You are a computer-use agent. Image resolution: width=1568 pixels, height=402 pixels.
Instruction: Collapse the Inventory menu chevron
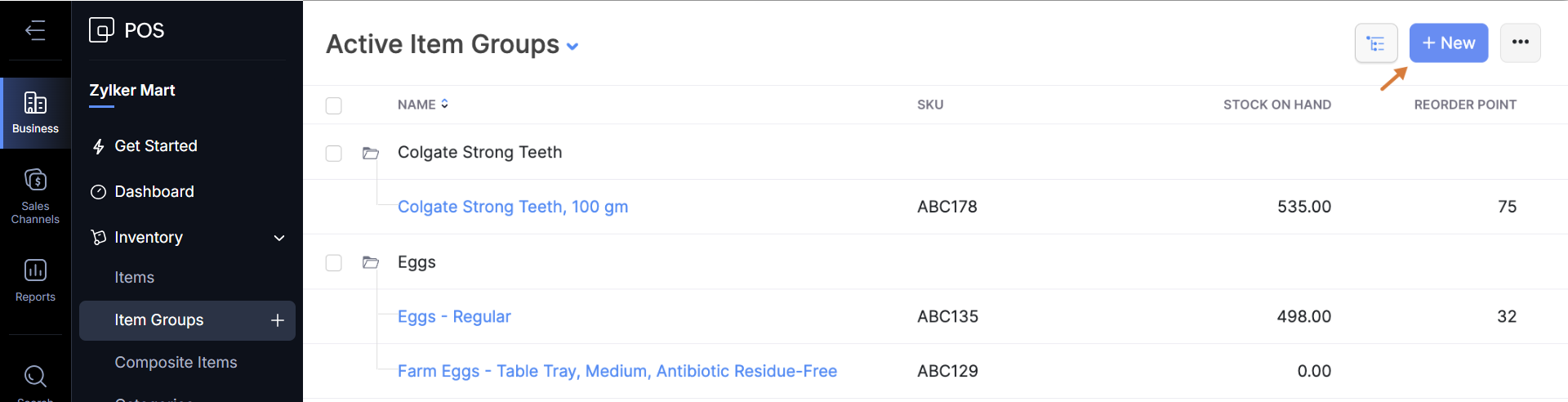279,238
